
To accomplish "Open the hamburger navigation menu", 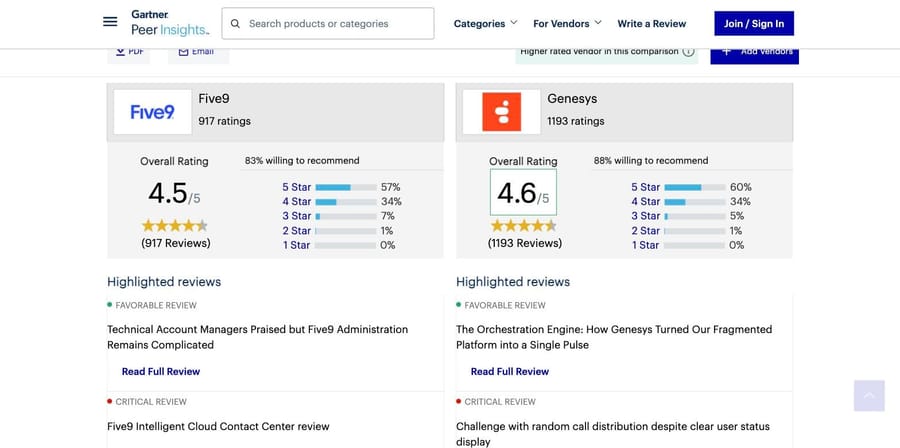I will click(110, 22).
